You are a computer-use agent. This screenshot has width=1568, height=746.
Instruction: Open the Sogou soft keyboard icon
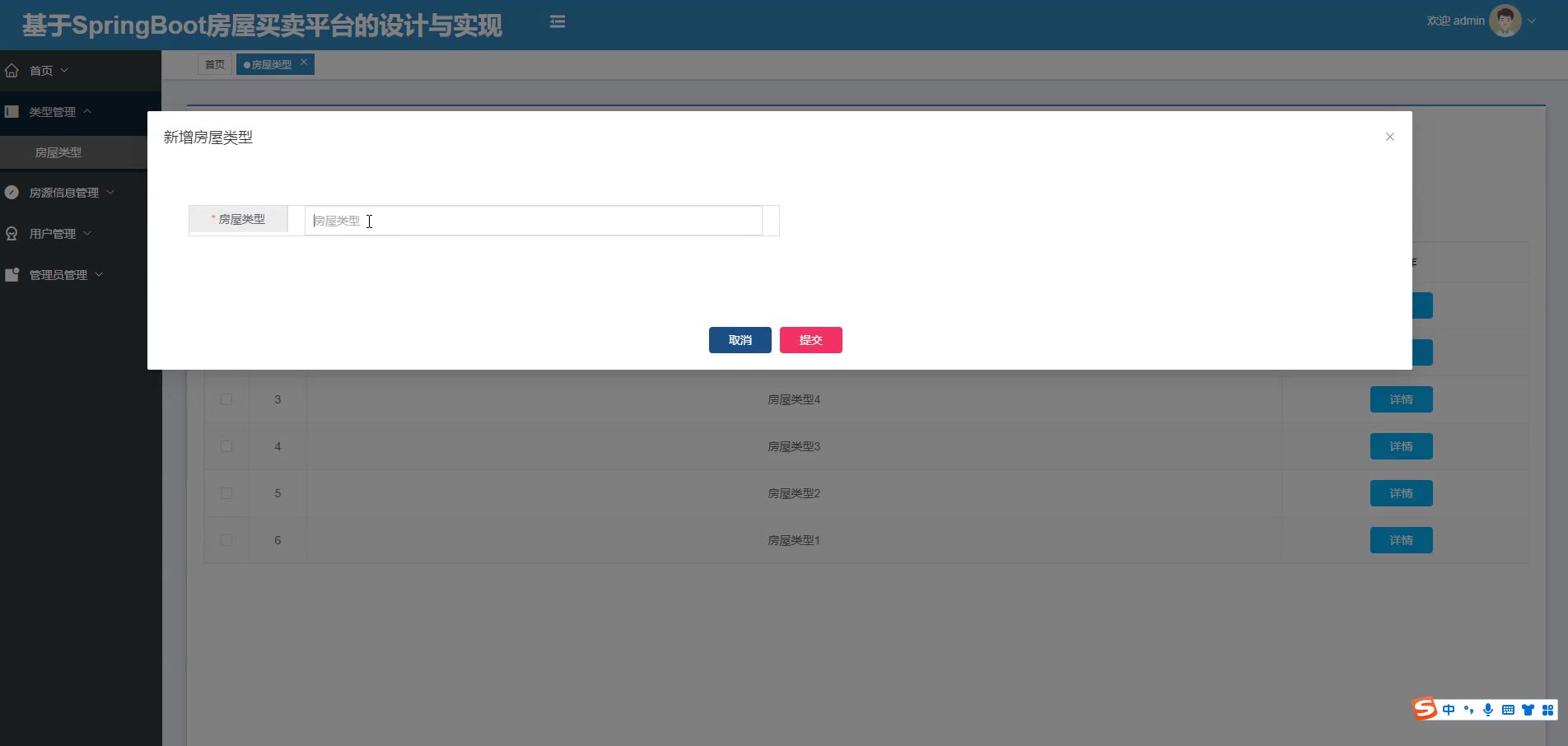click(x=1508, y=710)
